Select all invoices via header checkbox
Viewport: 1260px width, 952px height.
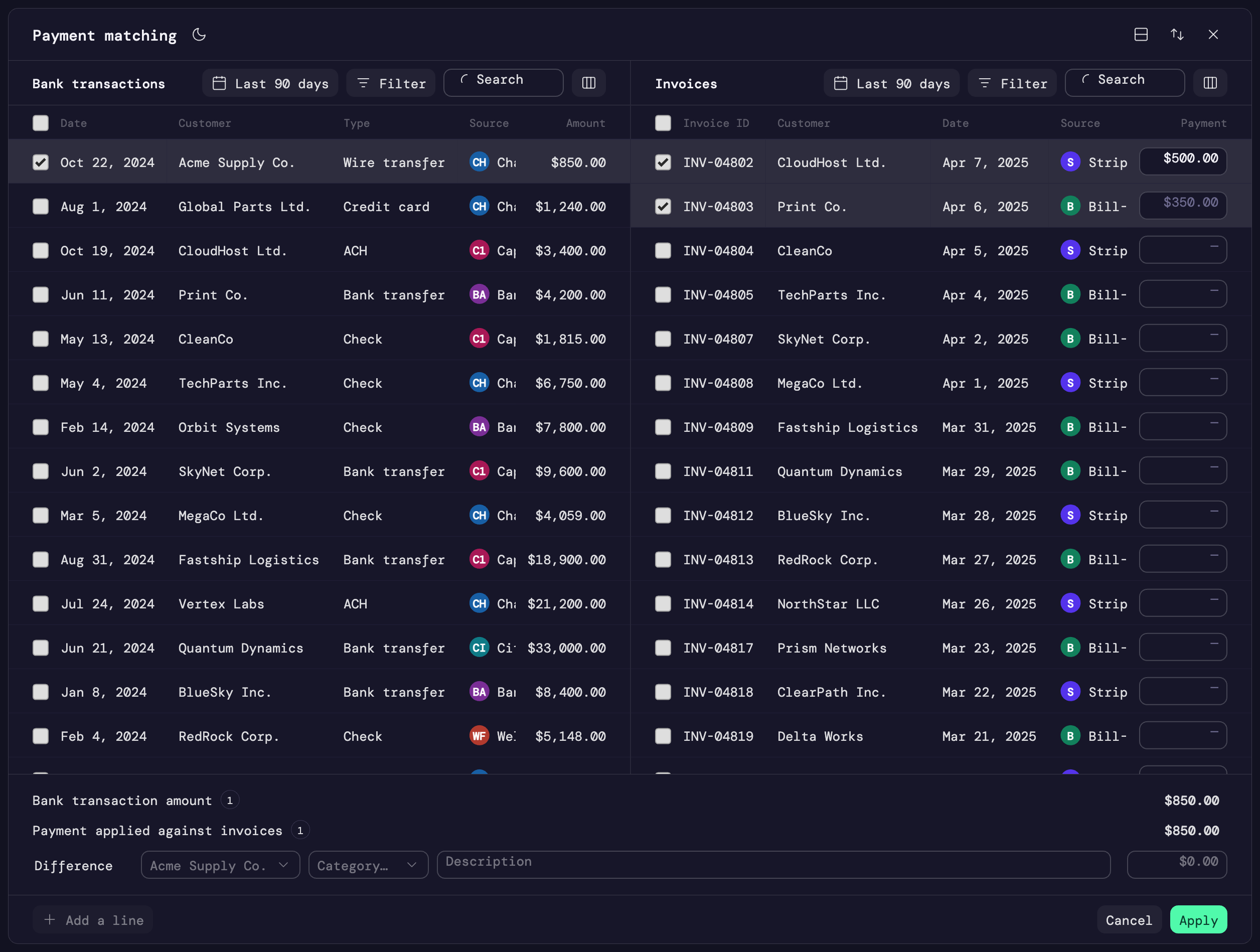[663, 123]
